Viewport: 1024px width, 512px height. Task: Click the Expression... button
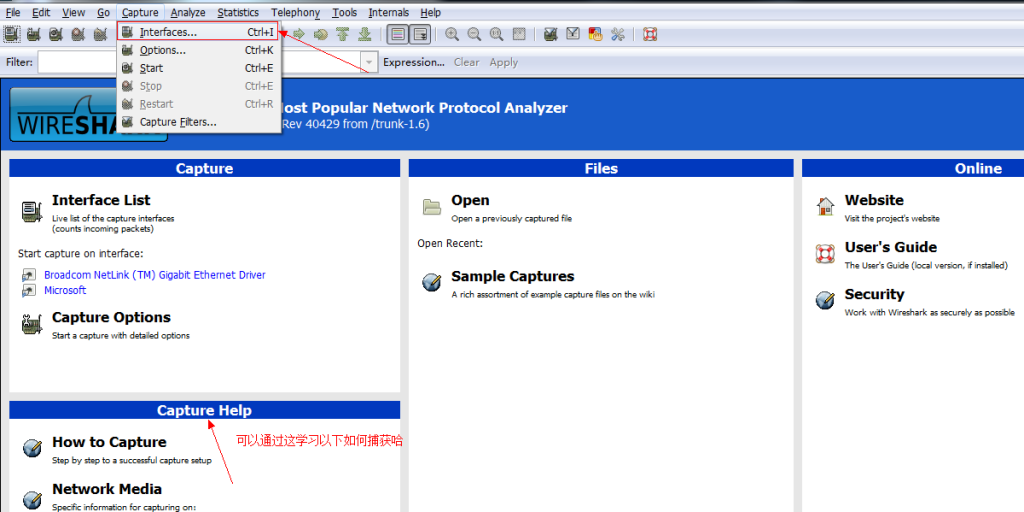[413, 63]
